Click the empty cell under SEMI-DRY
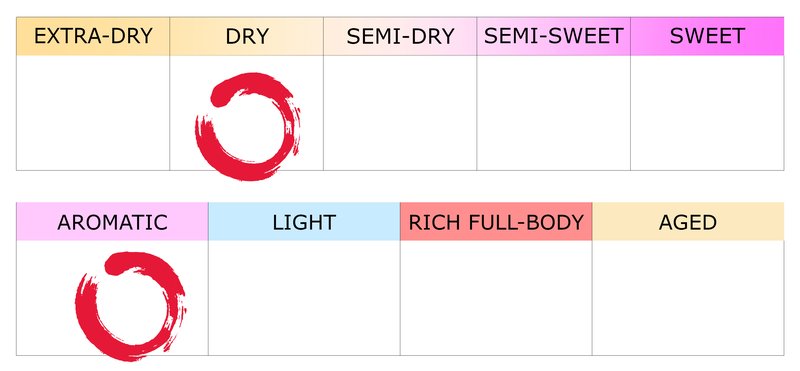 (x=400, y=113)
